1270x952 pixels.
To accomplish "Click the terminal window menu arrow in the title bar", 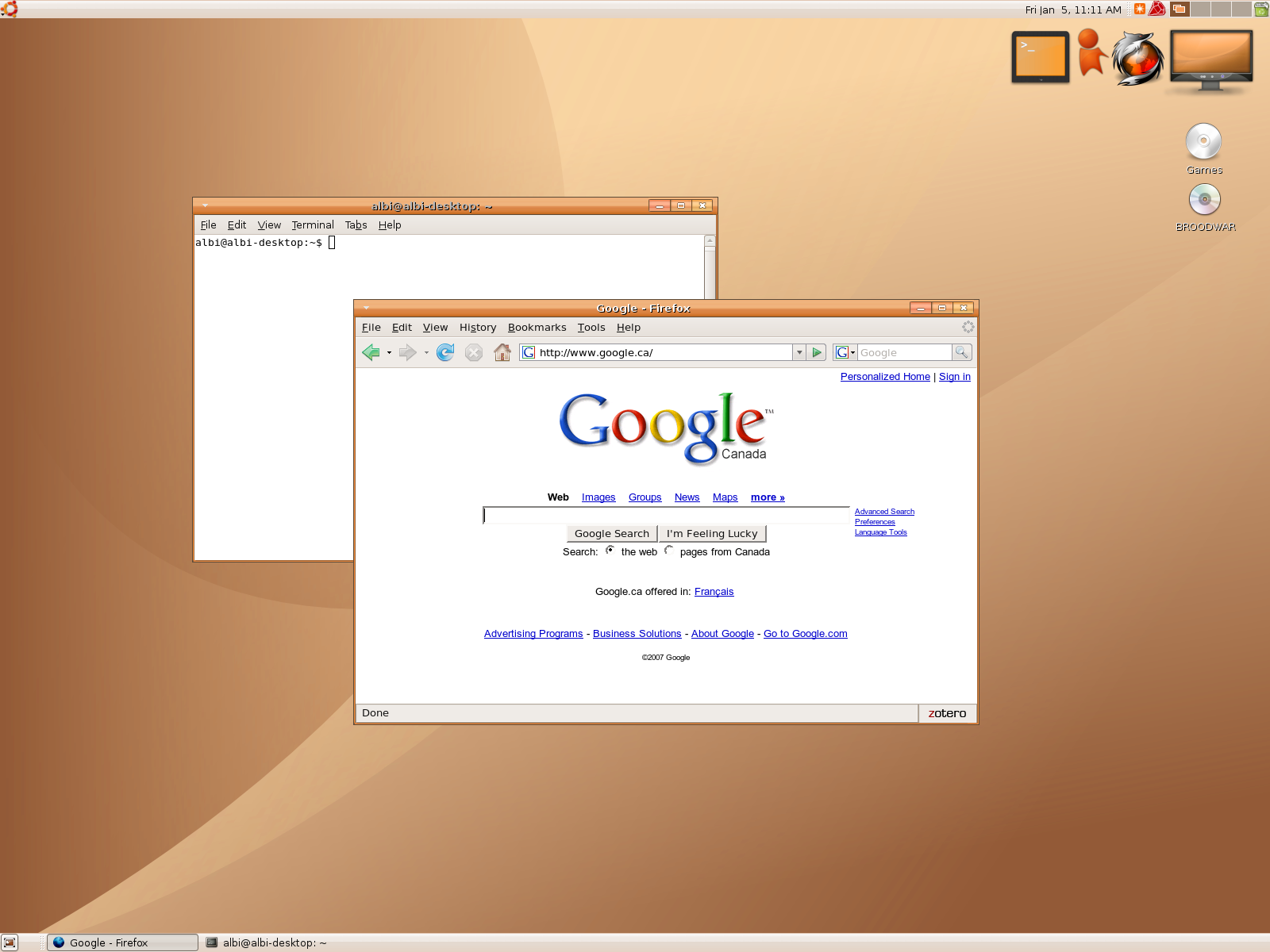I will coord(205,205).
